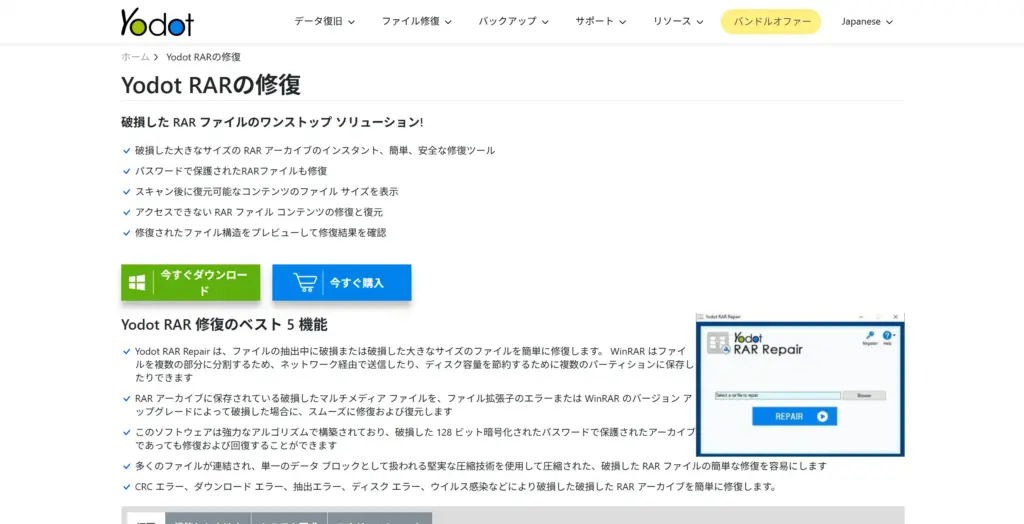Click the play arrow icon on the REPAIR button

point(822,417)
